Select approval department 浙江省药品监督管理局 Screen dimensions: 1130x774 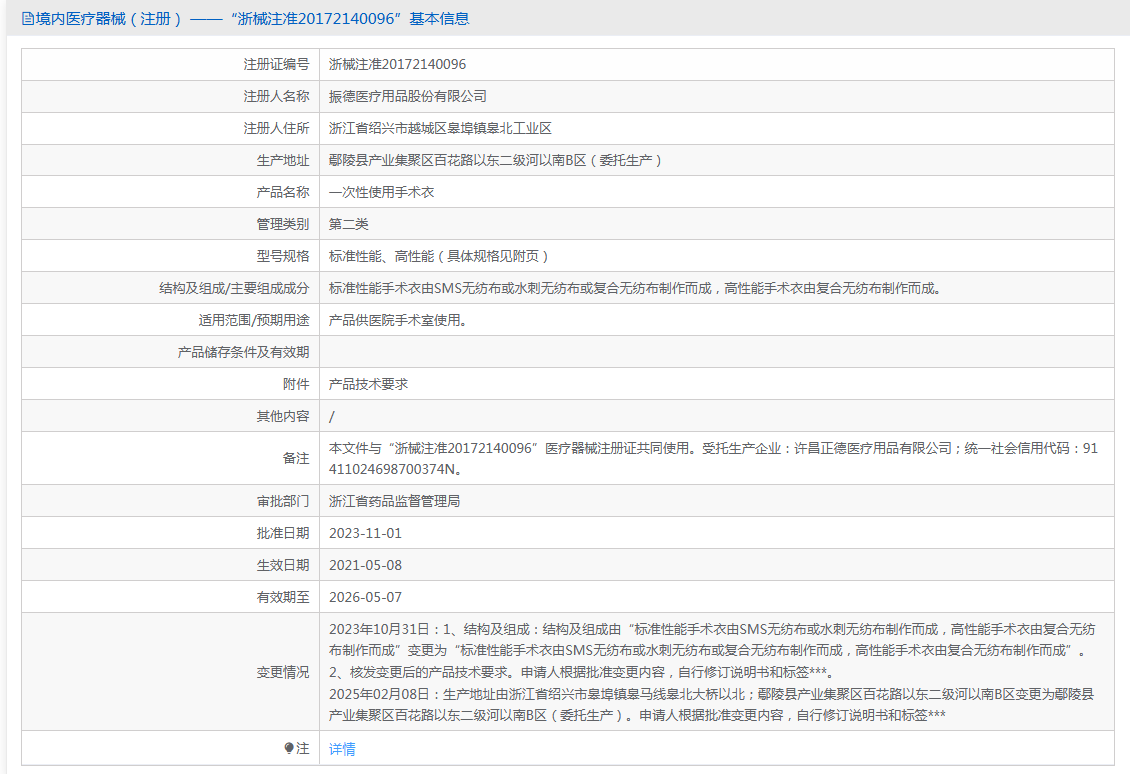pyautogui.click(x=394, y=501)
